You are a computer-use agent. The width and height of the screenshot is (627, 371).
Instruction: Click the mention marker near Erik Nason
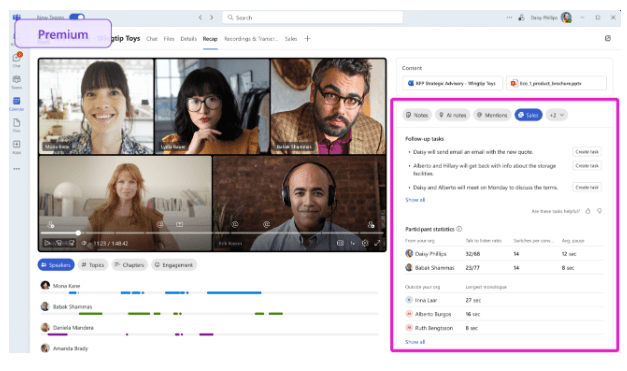click(235, 225)
